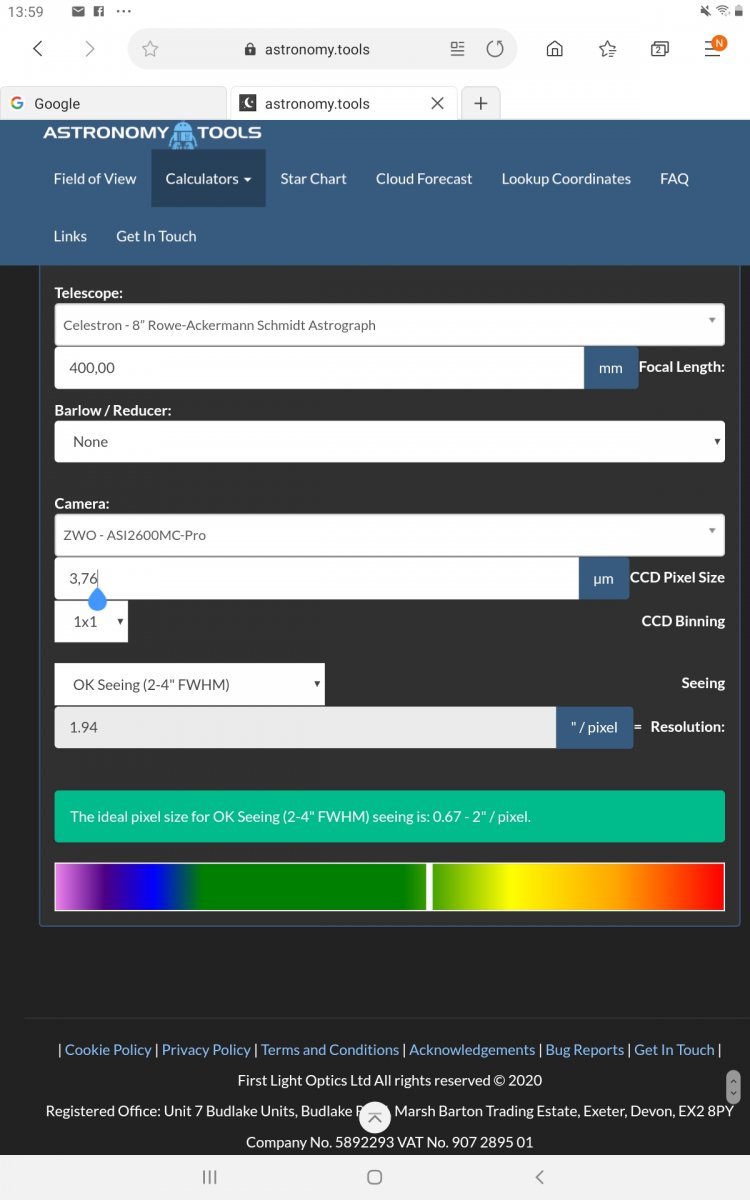
Task: Open the Privacy Policy link
Action: [206, 1049]
